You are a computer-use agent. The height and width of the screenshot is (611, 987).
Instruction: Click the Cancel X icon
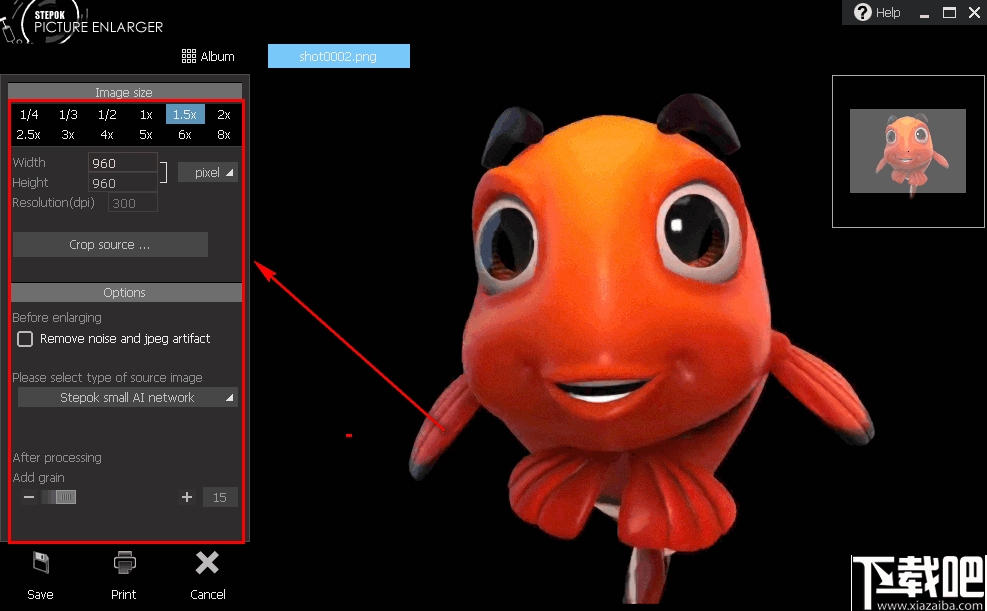point(207,563)
